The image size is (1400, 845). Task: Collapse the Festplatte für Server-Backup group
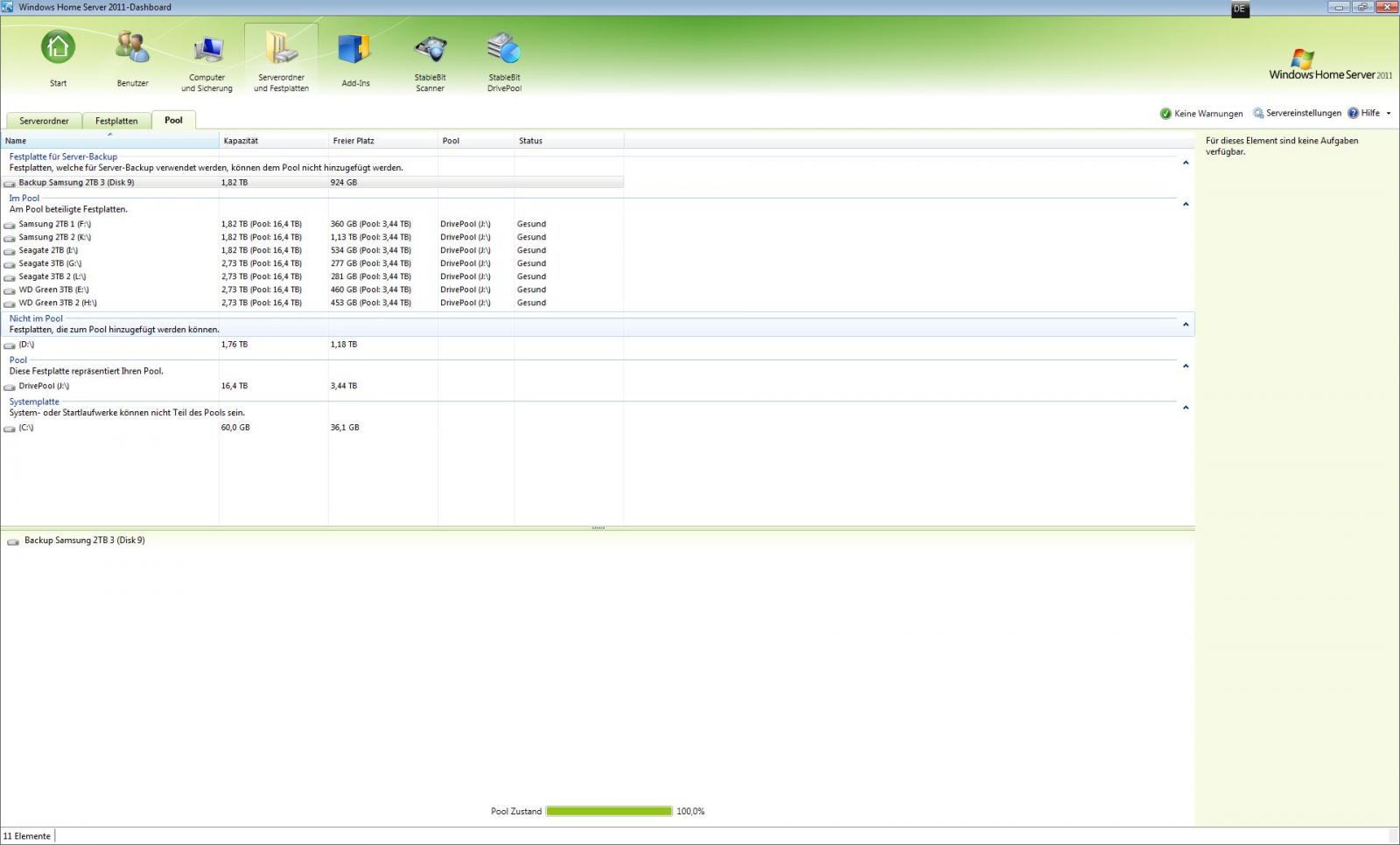click(1186, 163)
